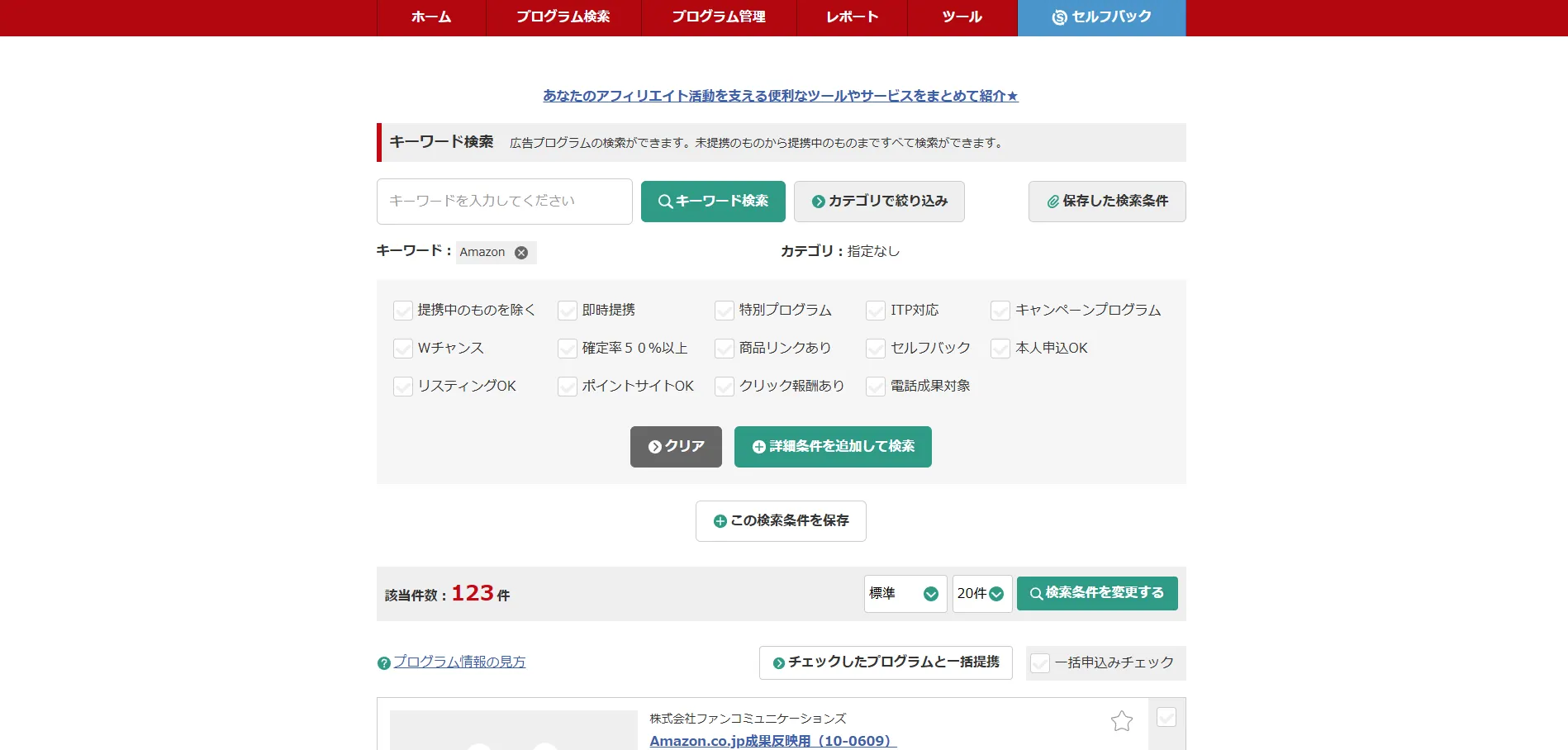Click the green キーワード検索 button
The width and height of the screenshot is (1568, 750).
click(x=713, y=202)
